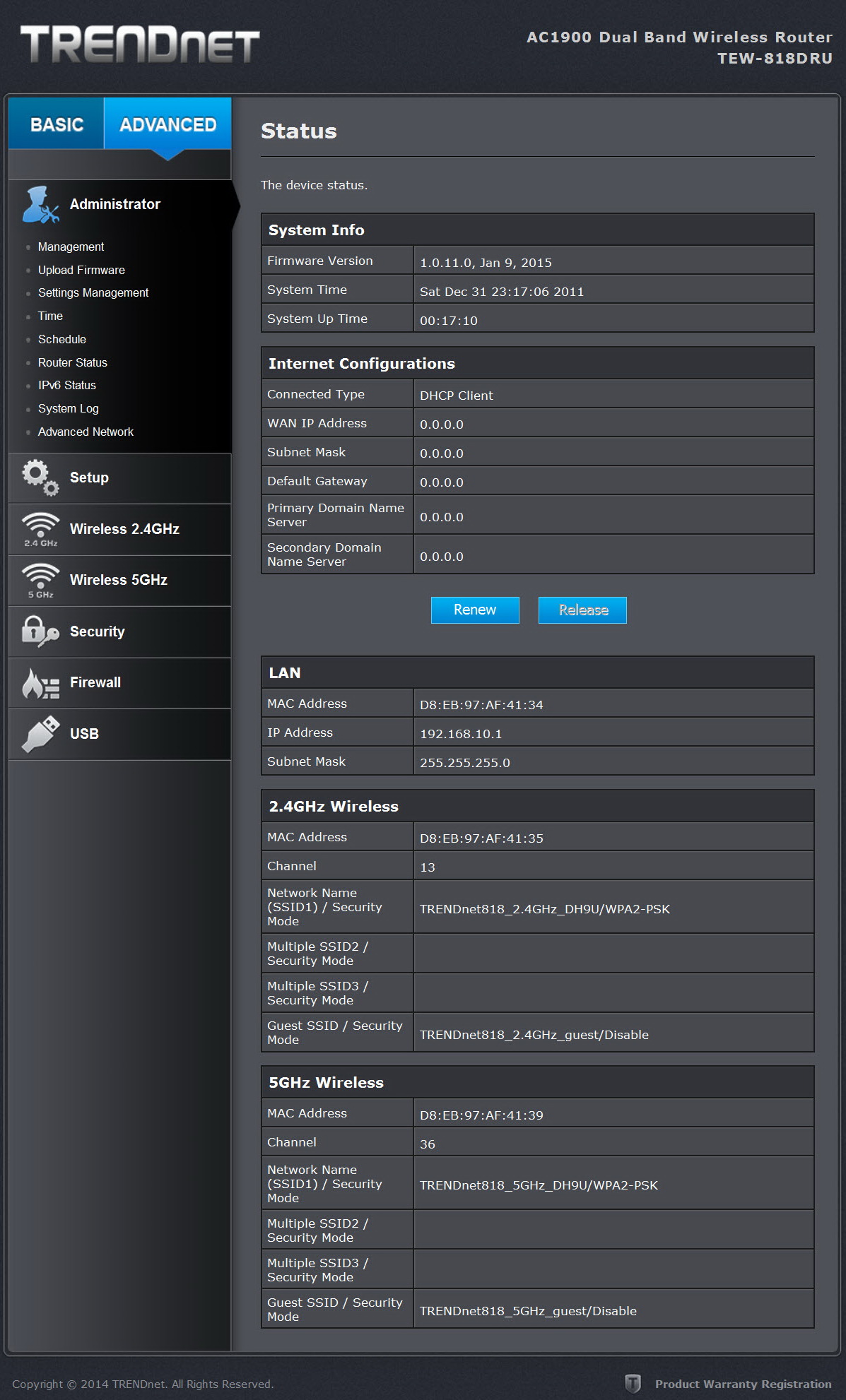846x1400 pixels.
Task: Click the WAN IP Address label
Action: [x=317, y=423]
